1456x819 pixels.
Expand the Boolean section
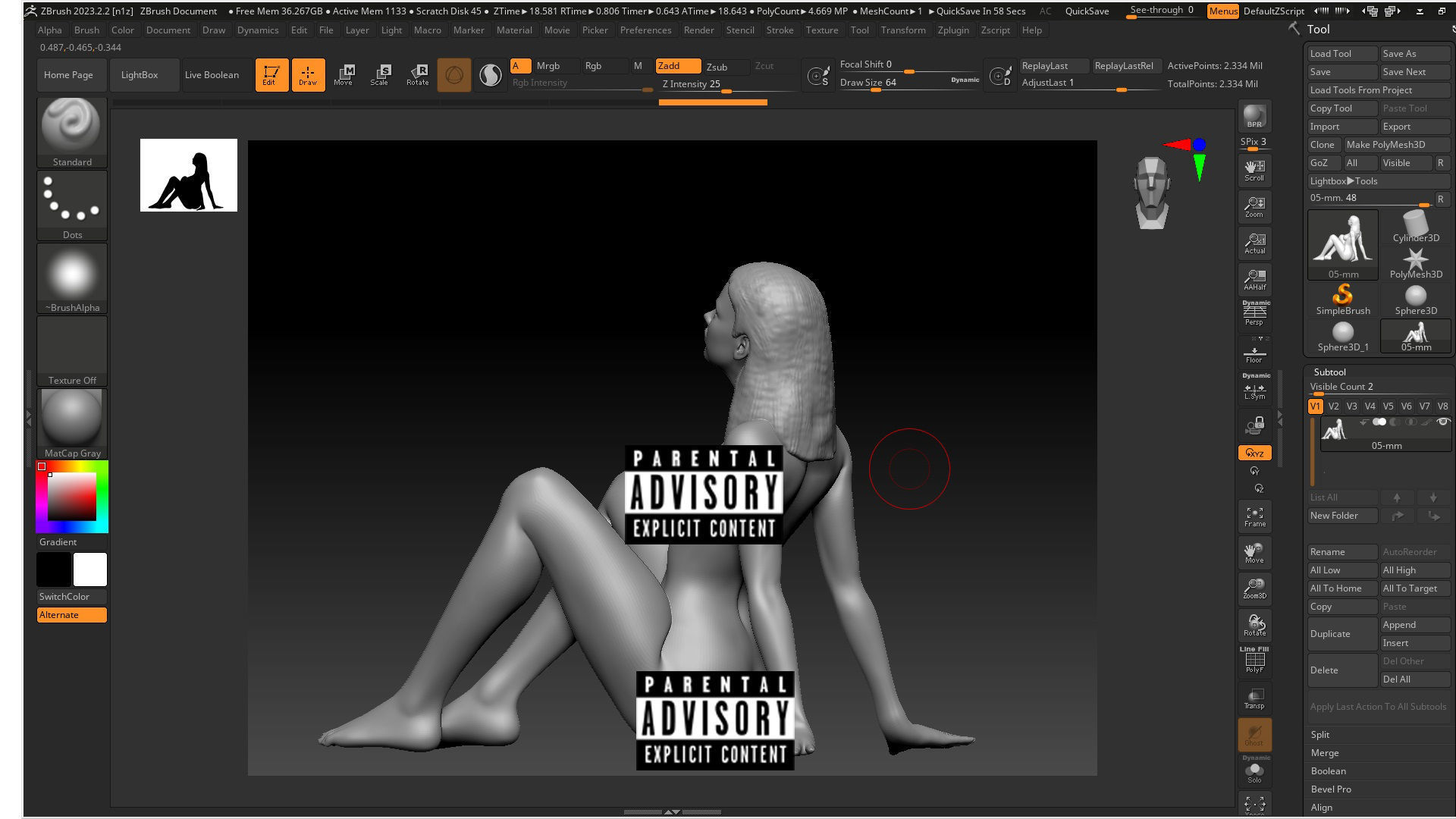[1329, 770]
